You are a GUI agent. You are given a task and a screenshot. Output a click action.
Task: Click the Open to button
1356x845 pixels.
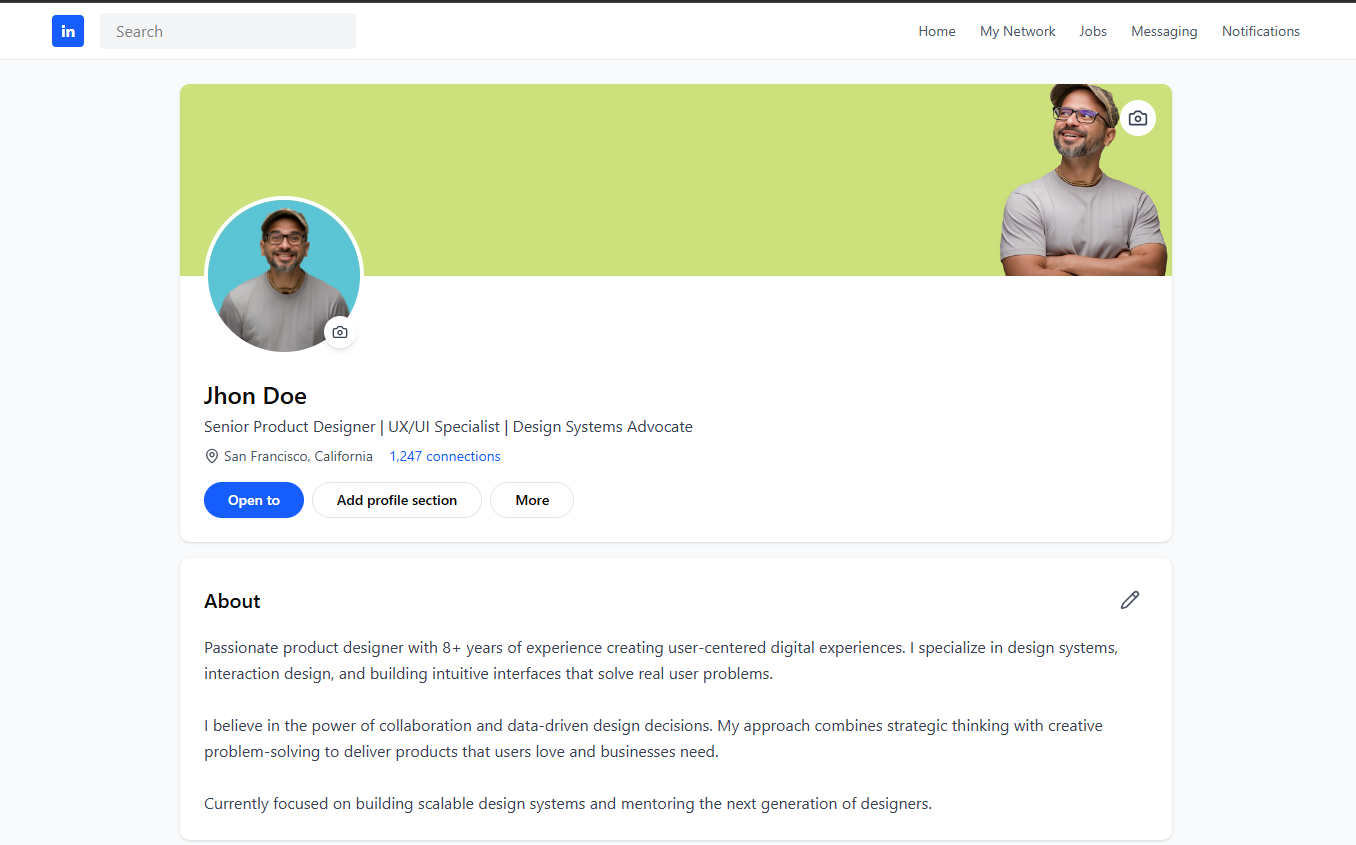[x=253, y=500]
